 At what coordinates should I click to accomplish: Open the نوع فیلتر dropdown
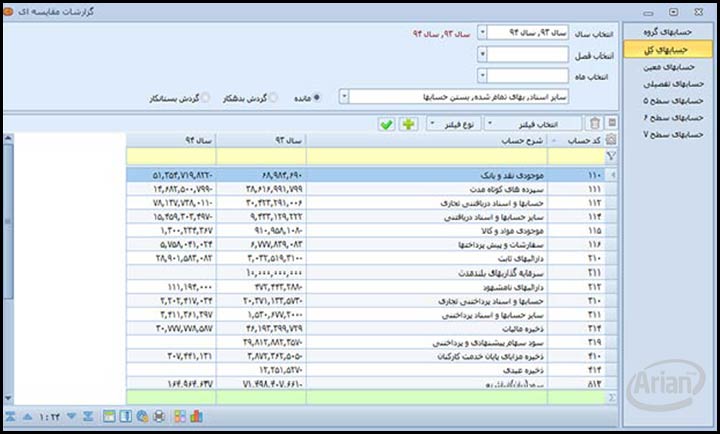[453, 124]
